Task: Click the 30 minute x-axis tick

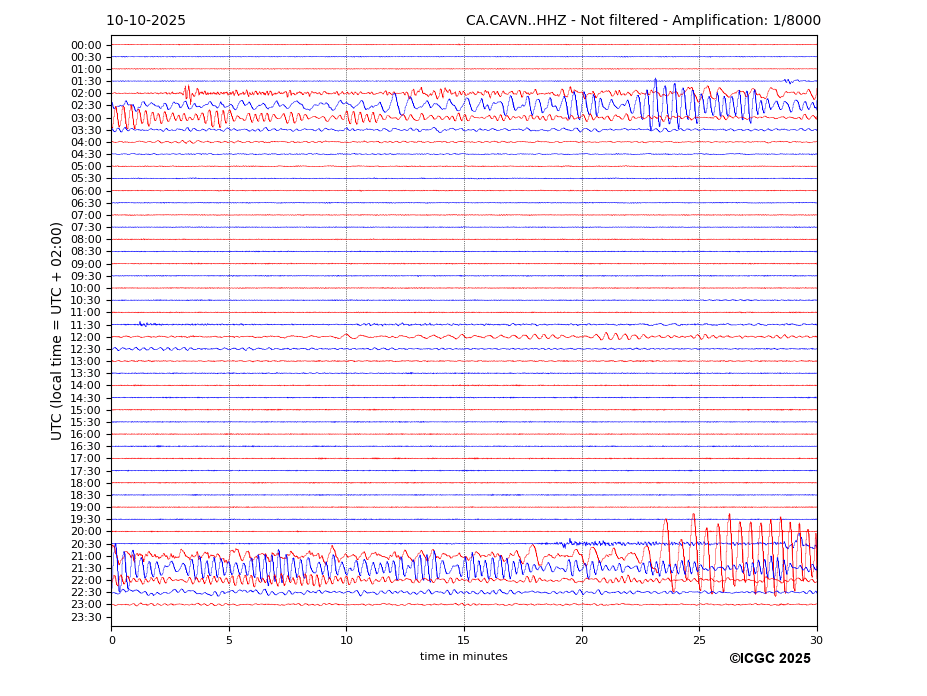Action: click(x=817, y=640)
